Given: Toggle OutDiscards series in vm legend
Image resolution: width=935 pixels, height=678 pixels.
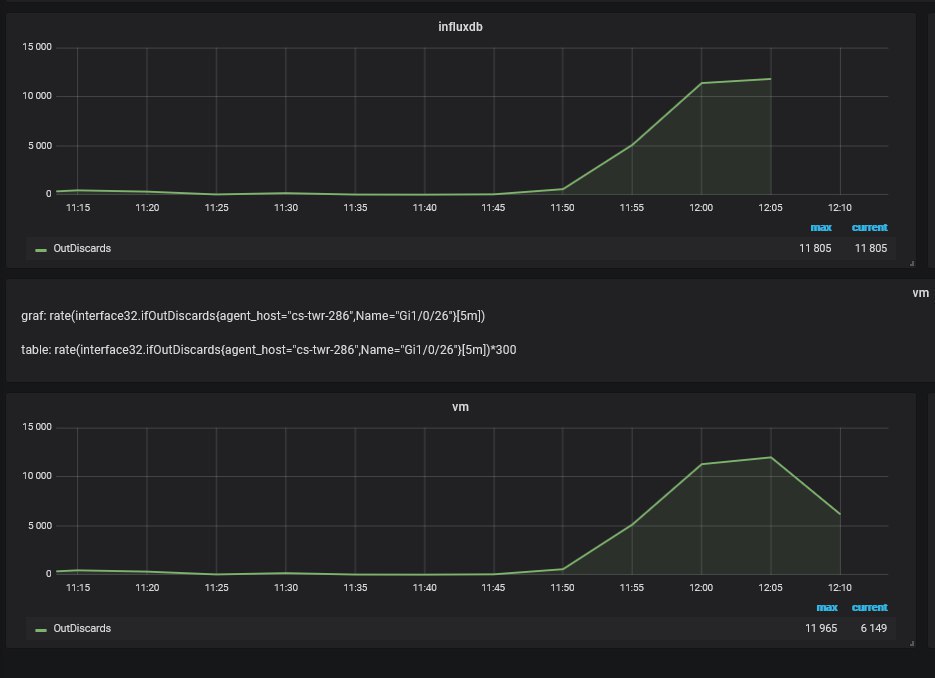Looking at the screenshot, I should click(x=82, y=628).
